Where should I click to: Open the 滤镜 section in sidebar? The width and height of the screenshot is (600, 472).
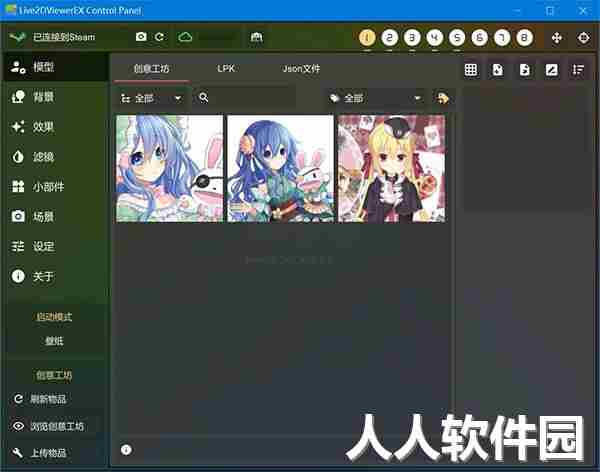coord(55,157)
